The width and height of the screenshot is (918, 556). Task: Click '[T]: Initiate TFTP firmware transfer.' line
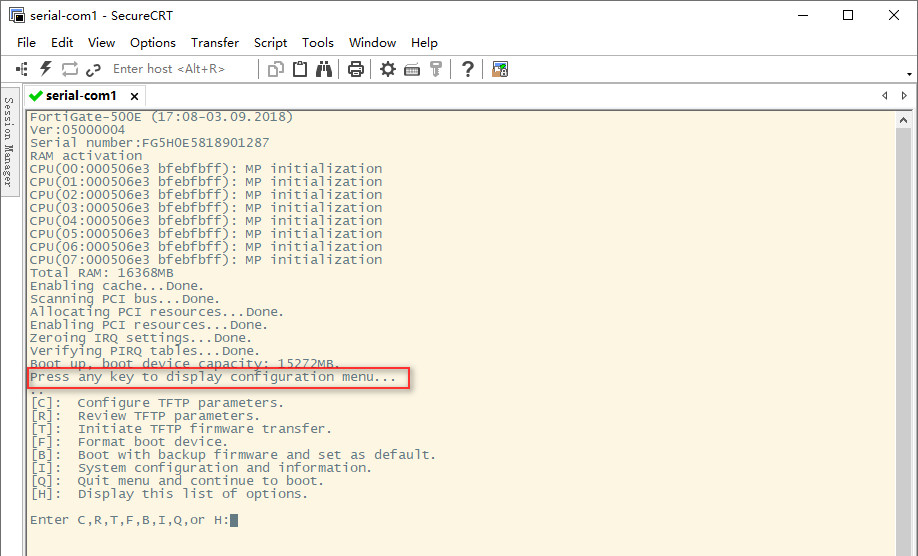[x=181, y=428]
